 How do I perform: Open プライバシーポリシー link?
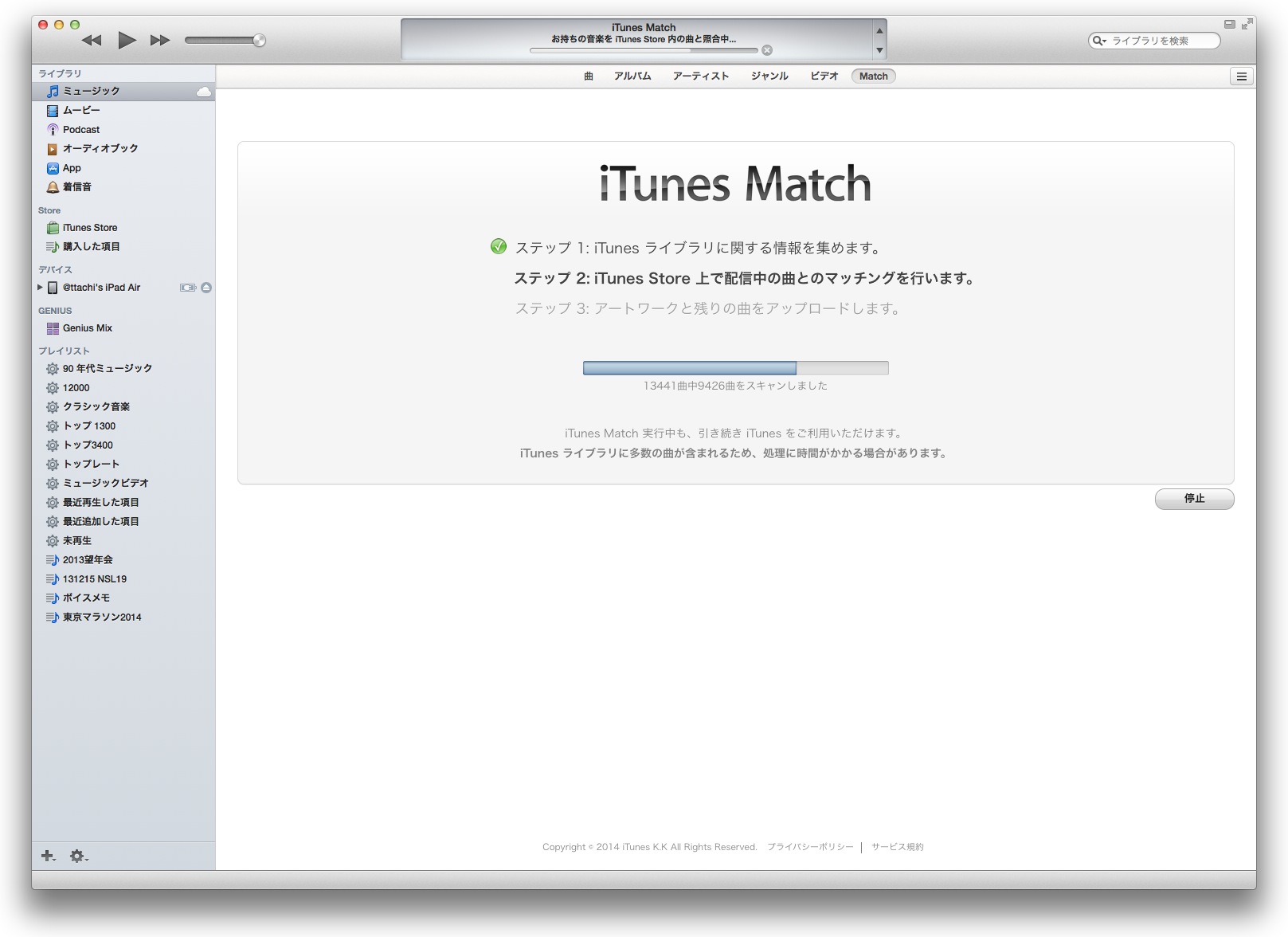810,847
